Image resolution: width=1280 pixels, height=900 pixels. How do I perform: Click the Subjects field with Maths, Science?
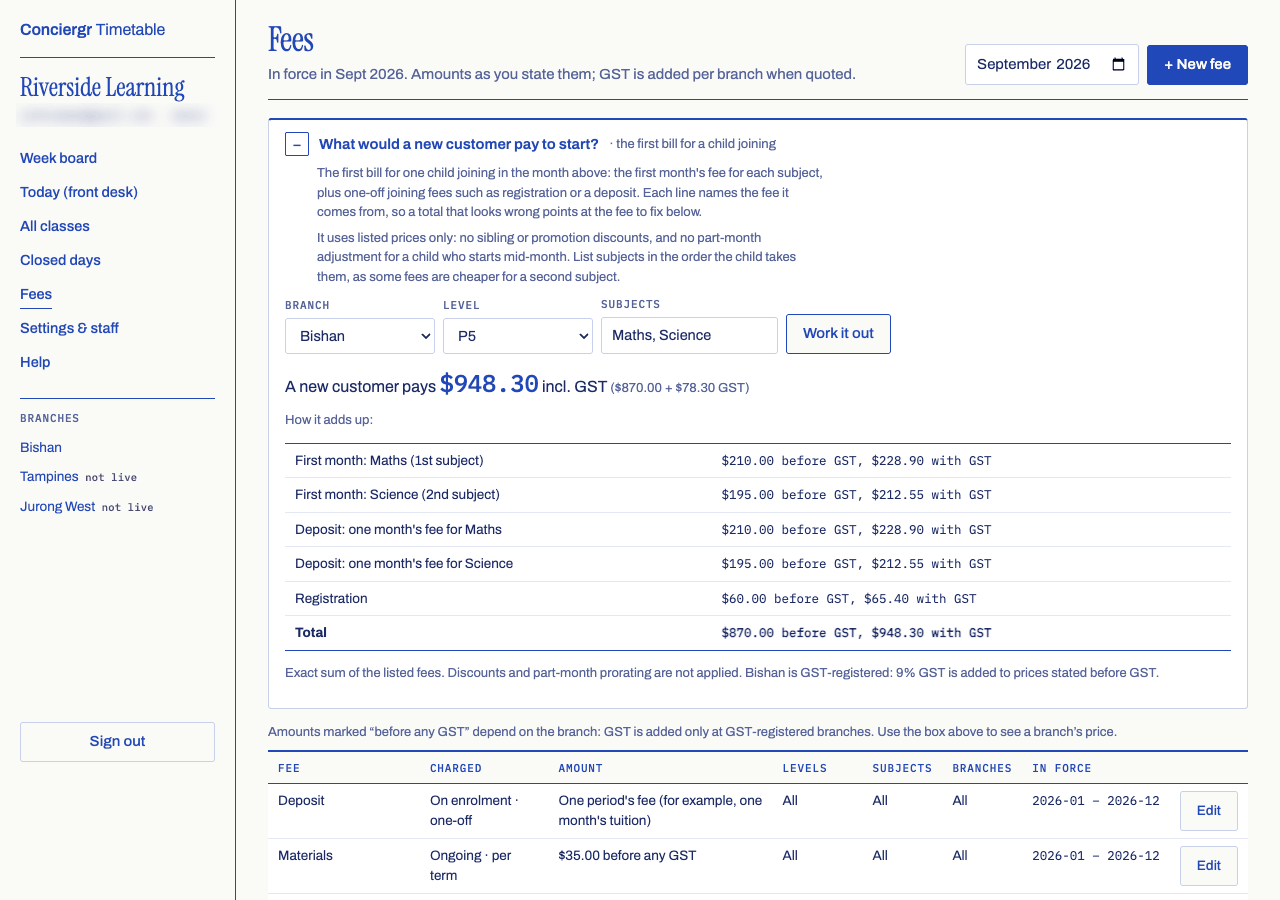click(x=689, y=335)
